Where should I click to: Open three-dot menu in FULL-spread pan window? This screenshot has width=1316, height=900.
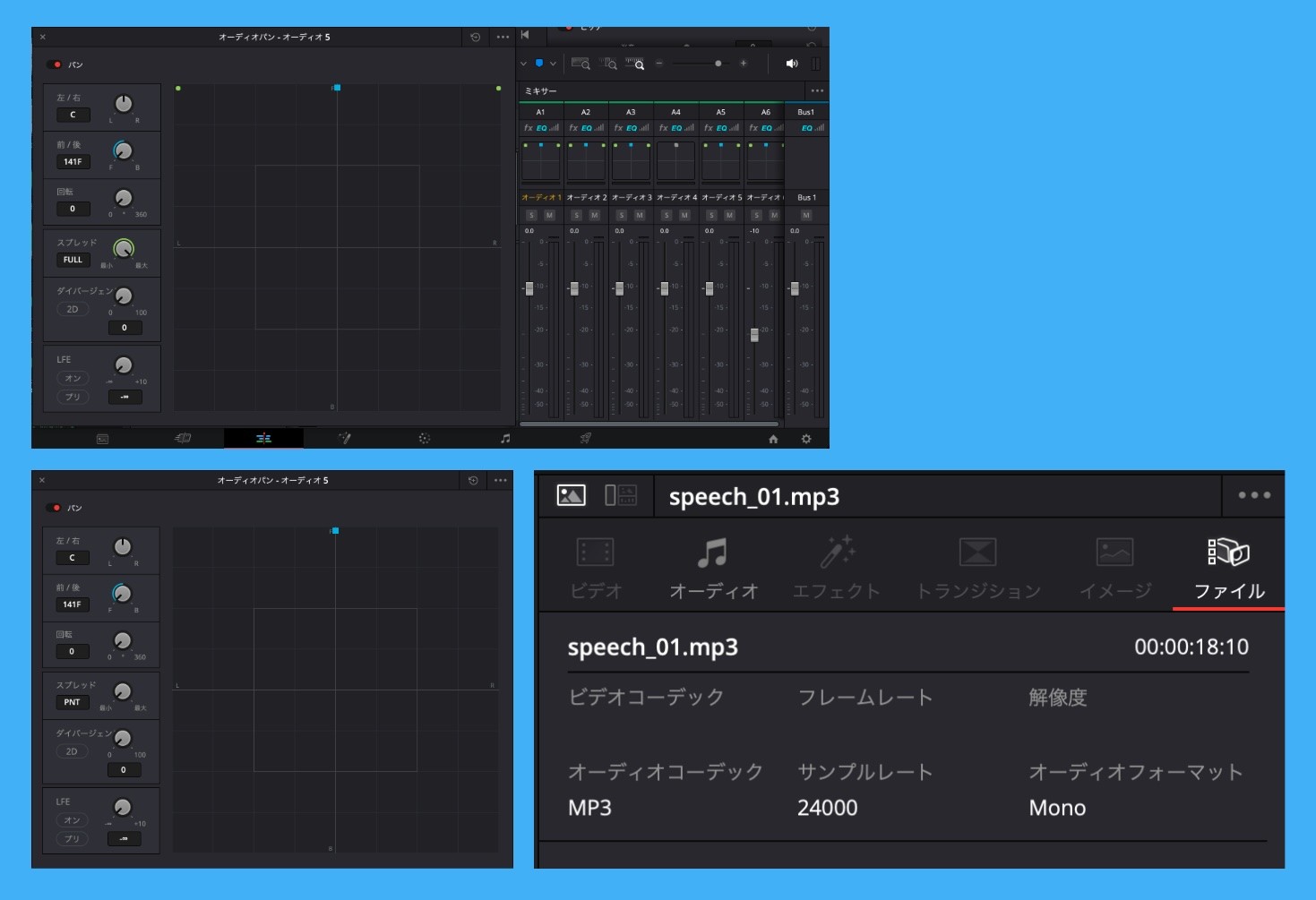(x=503, y=37)
